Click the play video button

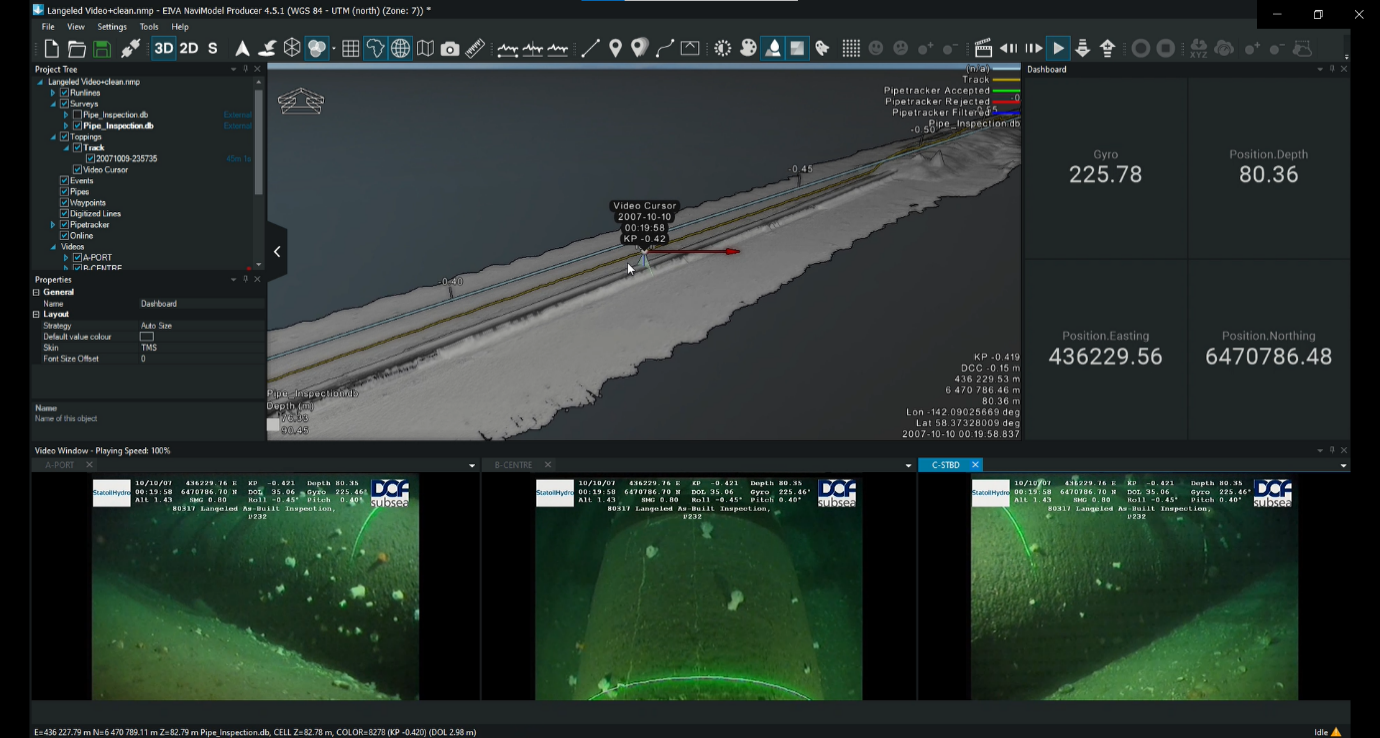coord(1058,48)
